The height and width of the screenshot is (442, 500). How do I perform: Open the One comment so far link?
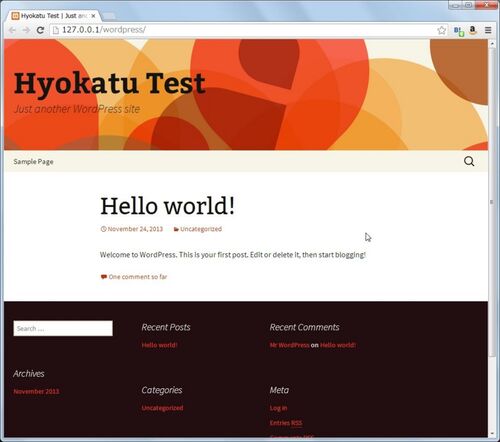tap(138, 277)
